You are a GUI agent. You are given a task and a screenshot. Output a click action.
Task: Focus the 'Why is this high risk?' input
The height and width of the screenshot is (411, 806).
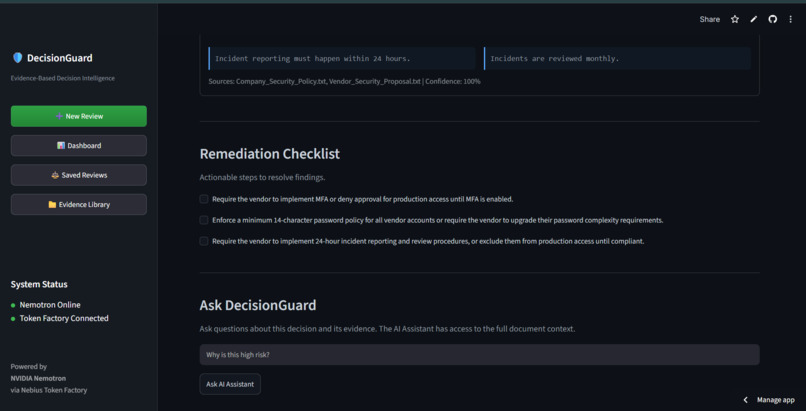point(479,354)
